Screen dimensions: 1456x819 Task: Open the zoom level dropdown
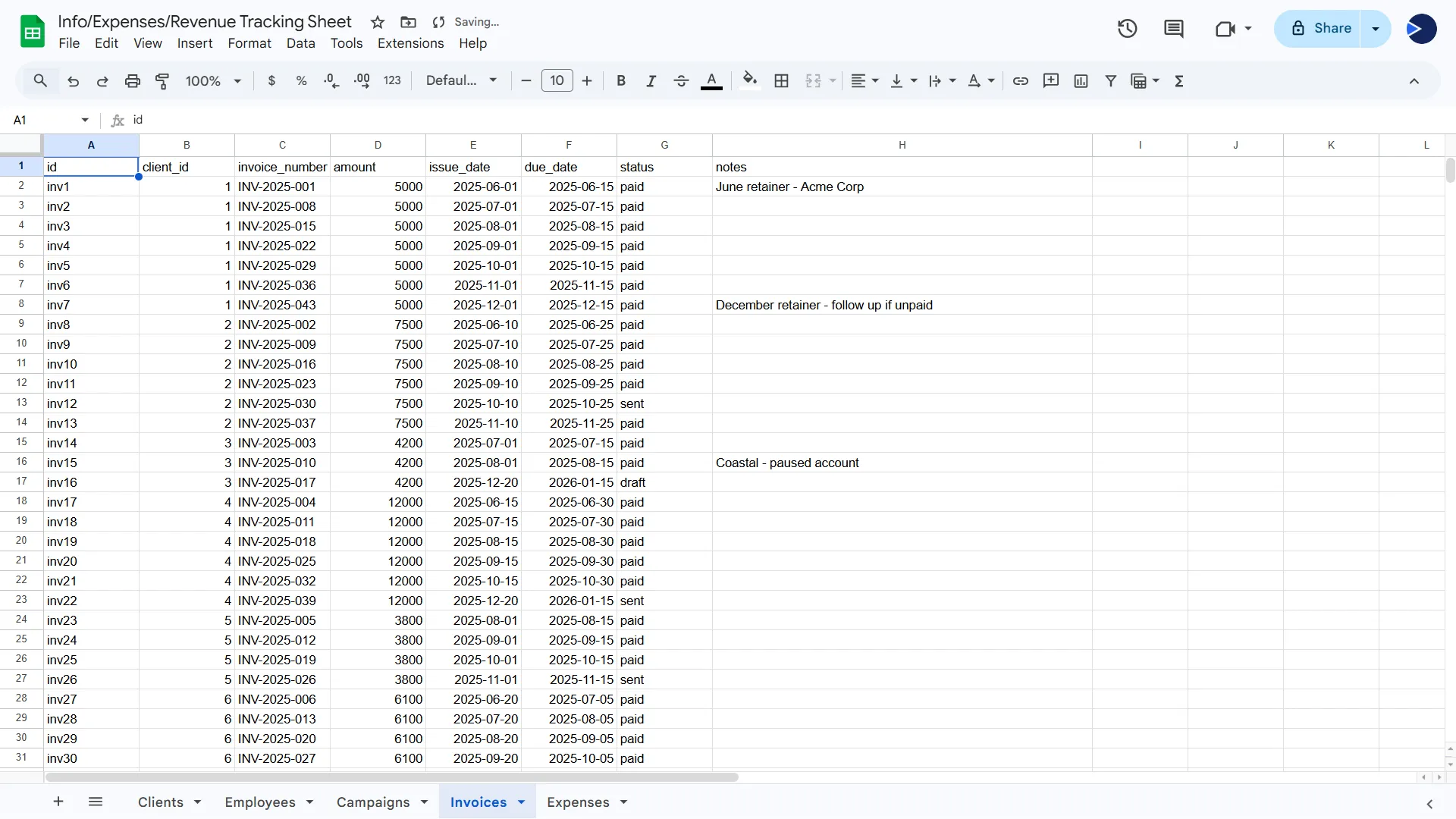(212, 80)
